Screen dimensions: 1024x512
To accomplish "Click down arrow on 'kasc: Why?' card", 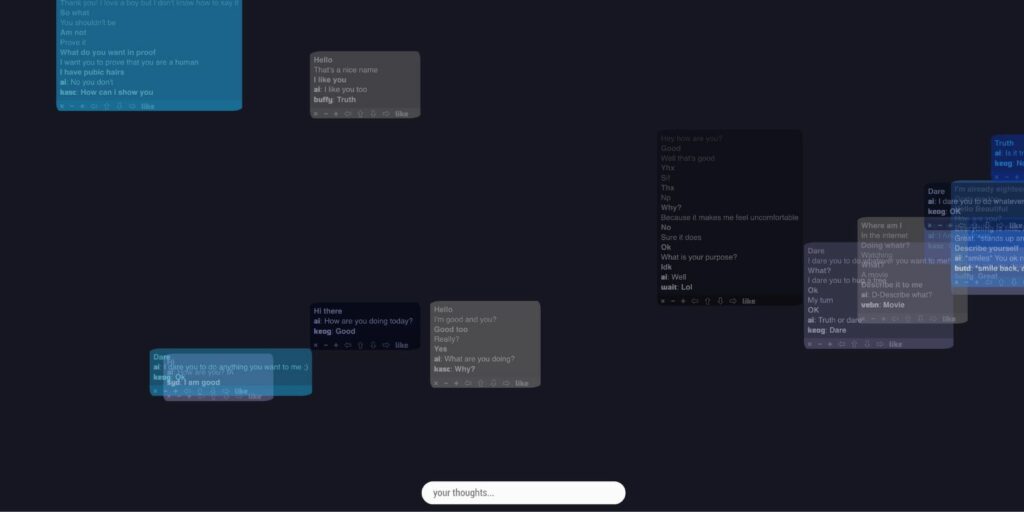I will pos(493,383).
